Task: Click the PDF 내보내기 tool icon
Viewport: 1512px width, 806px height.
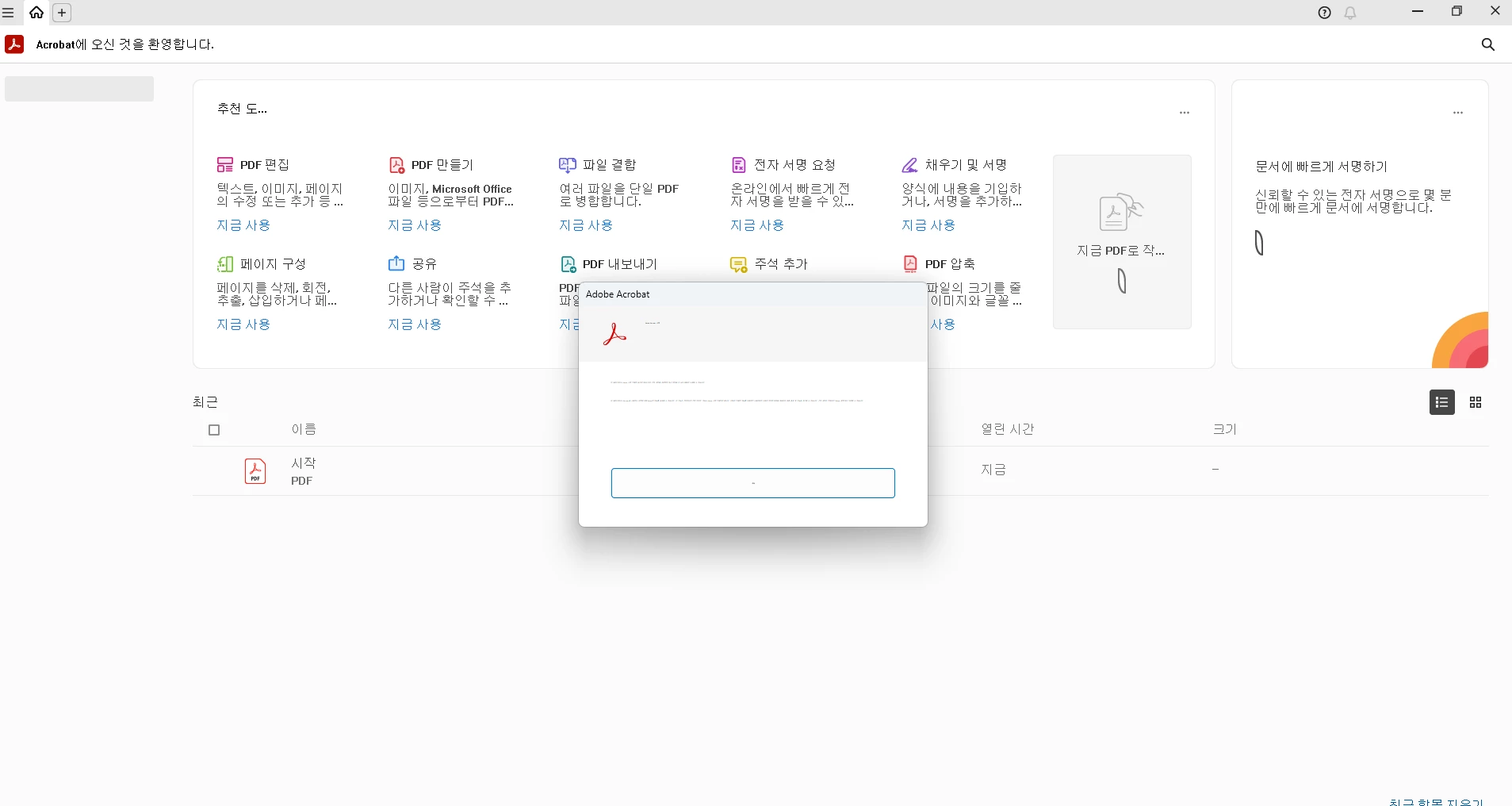Action: pos(568,264)
